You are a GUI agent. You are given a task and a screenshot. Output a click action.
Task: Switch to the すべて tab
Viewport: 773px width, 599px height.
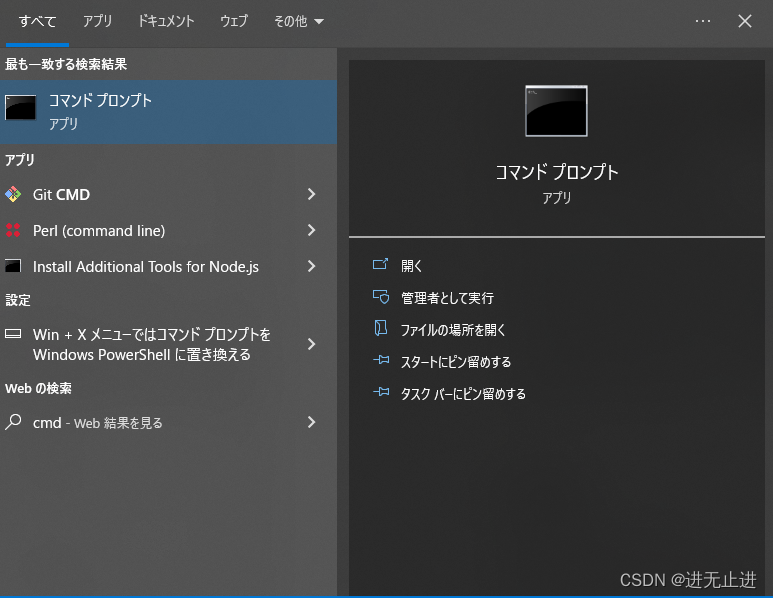coord(37,21)
